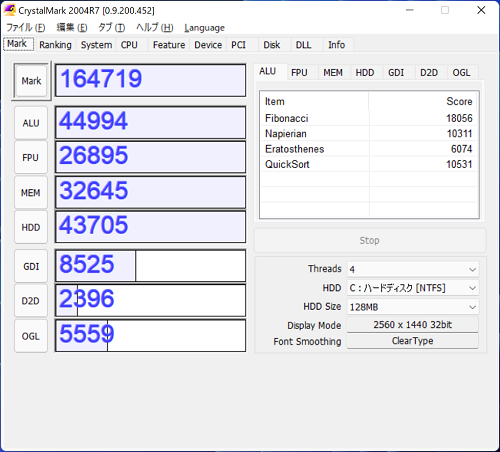This screenshot has height=452, width=500.
Task: Open the ヘルプ (H) menu
Action: pos(155,28)
